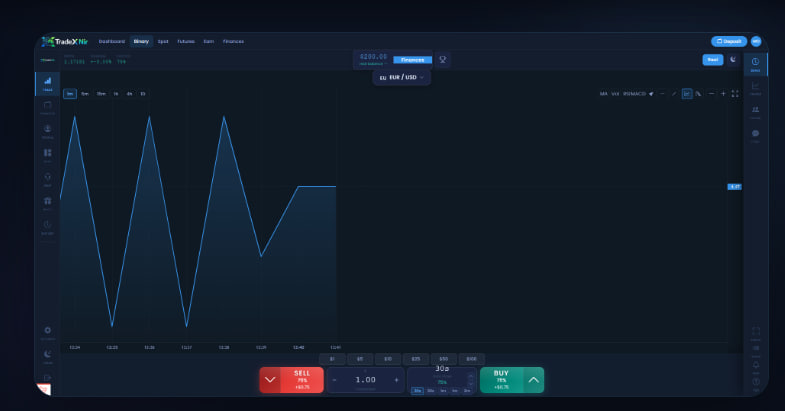The height and width of the screenshot is (411, 785).
Task: Toggle the Vol indicator
Action: (x=615, y=94)
